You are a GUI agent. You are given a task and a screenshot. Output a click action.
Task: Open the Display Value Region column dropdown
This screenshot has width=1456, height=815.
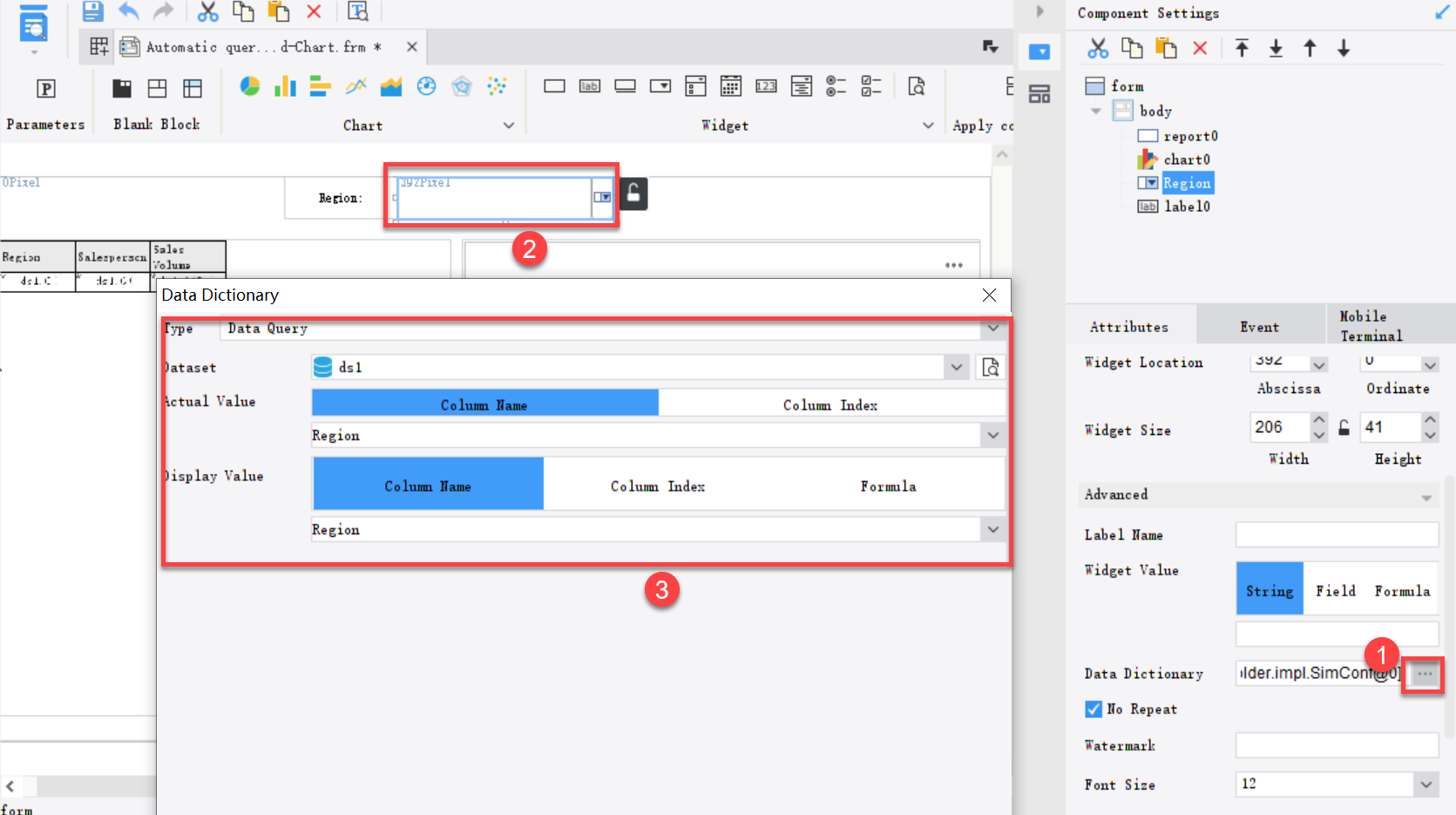pyautogui.click(x=993, y=529)
